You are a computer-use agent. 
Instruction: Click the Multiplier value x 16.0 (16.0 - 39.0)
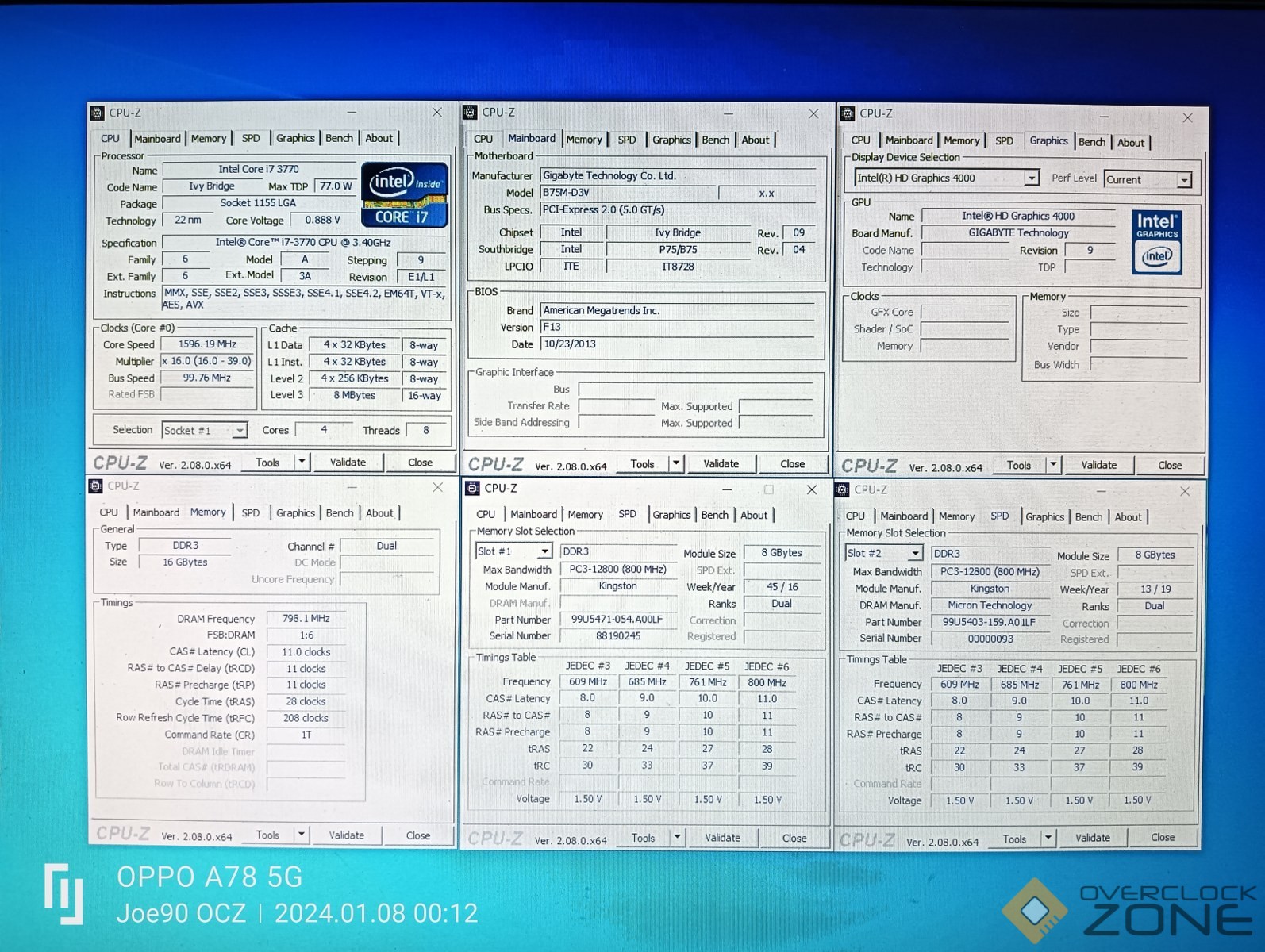click(207, 361)
